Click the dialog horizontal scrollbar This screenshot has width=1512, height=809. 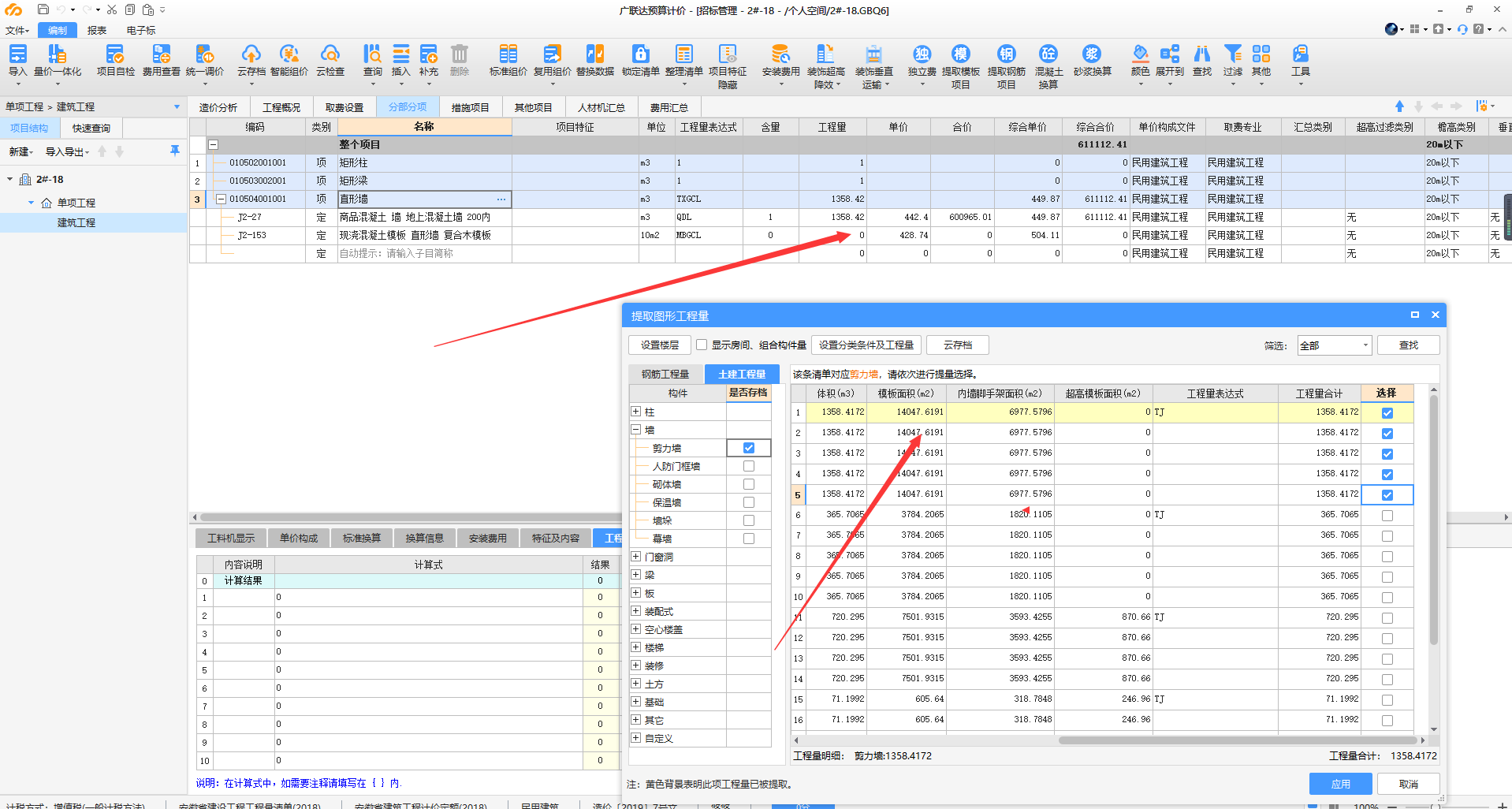click(x=1238, y=740)
